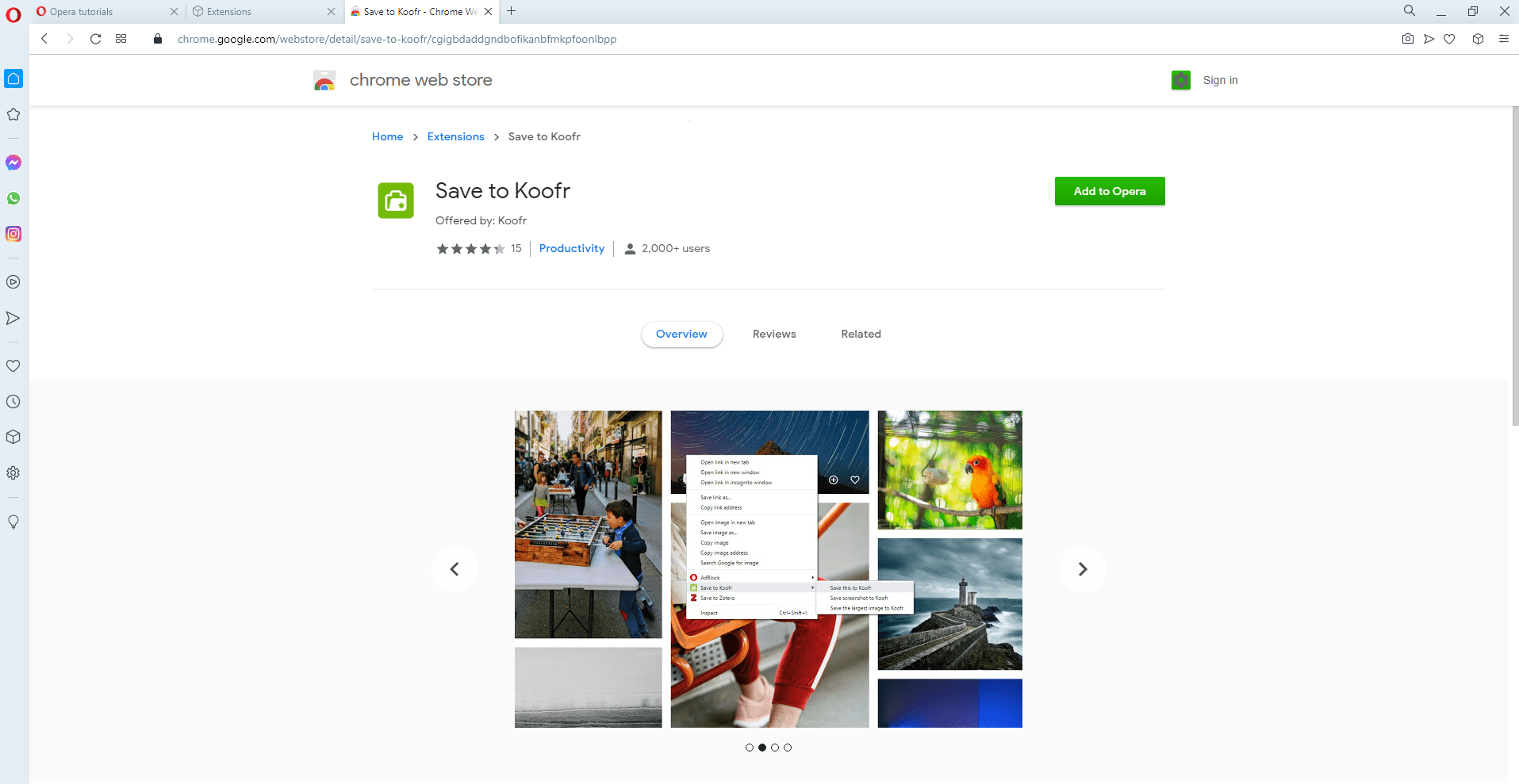View site security padlock info

[157, 39]
